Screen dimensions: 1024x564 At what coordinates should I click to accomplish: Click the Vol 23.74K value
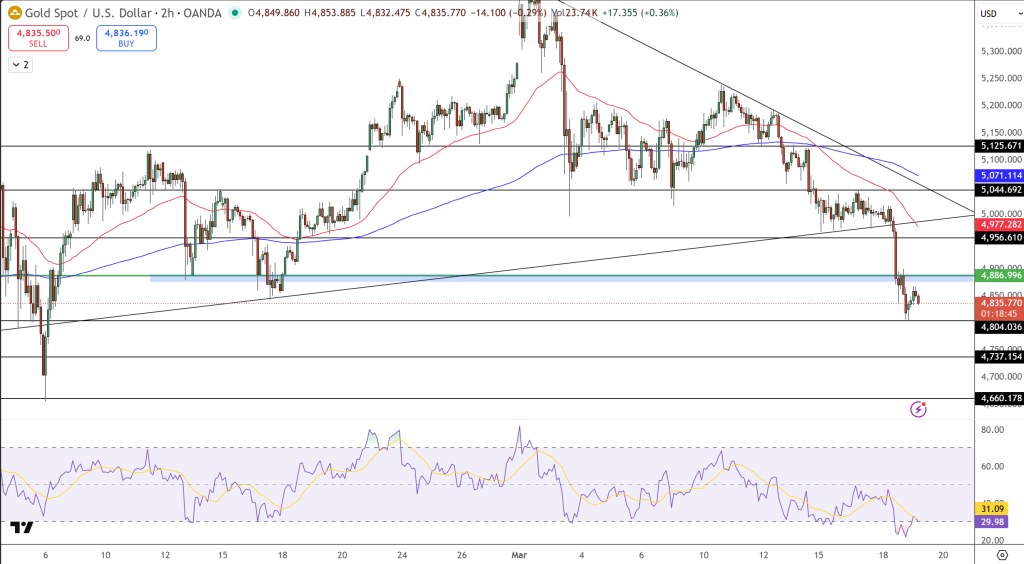[x=575, y=13]
